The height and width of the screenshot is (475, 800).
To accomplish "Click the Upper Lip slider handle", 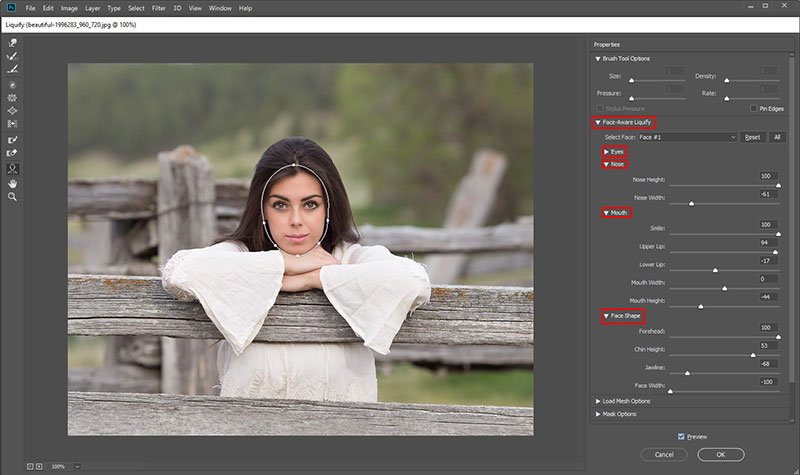I will (776, 252).
